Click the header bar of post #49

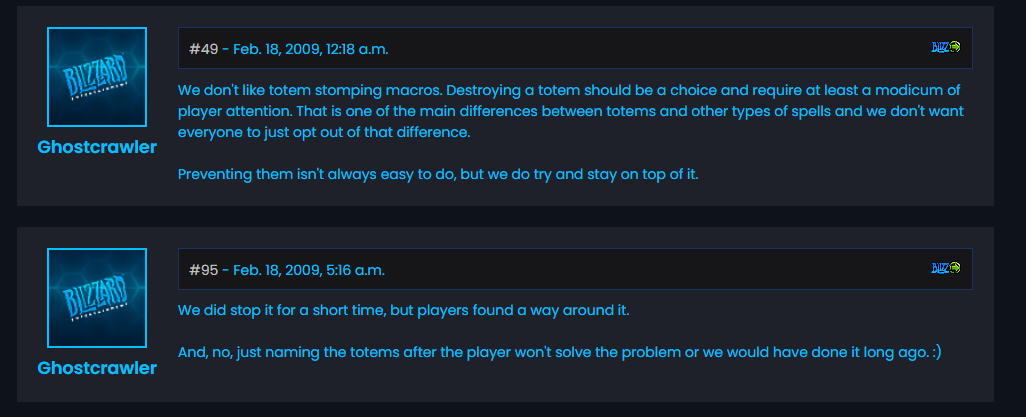pyautogui.click(x=650, y=48)
